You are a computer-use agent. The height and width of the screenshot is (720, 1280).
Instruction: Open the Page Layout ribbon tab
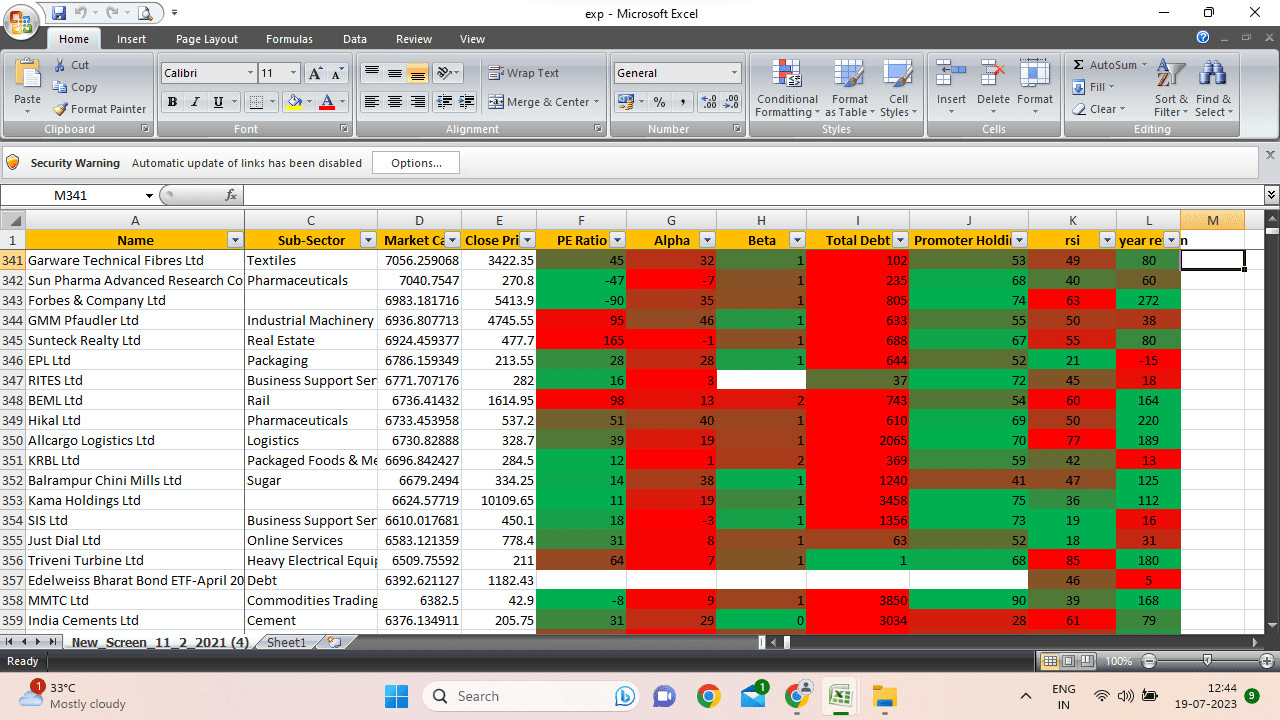point(207,39)
